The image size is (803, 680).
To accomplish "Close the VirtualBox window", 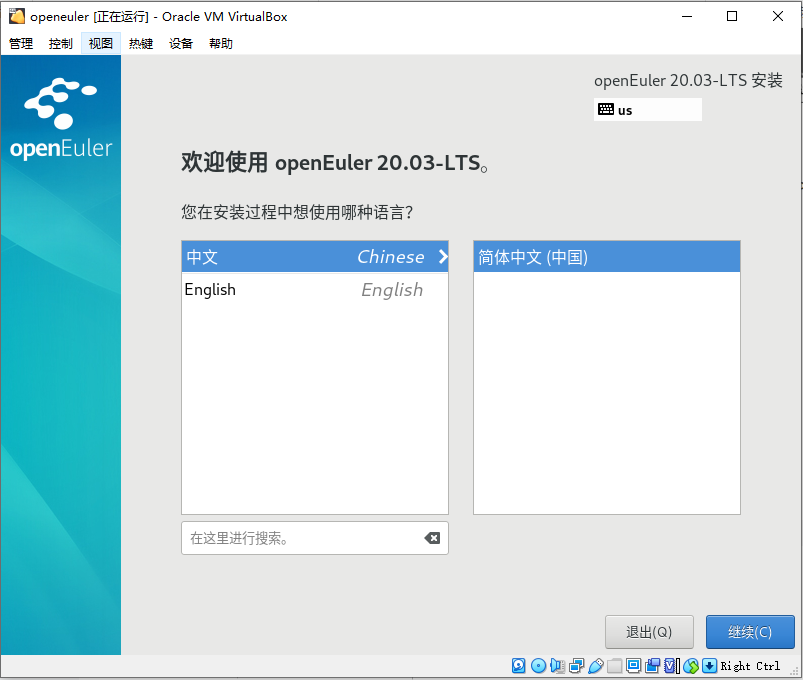I will 777,16.
